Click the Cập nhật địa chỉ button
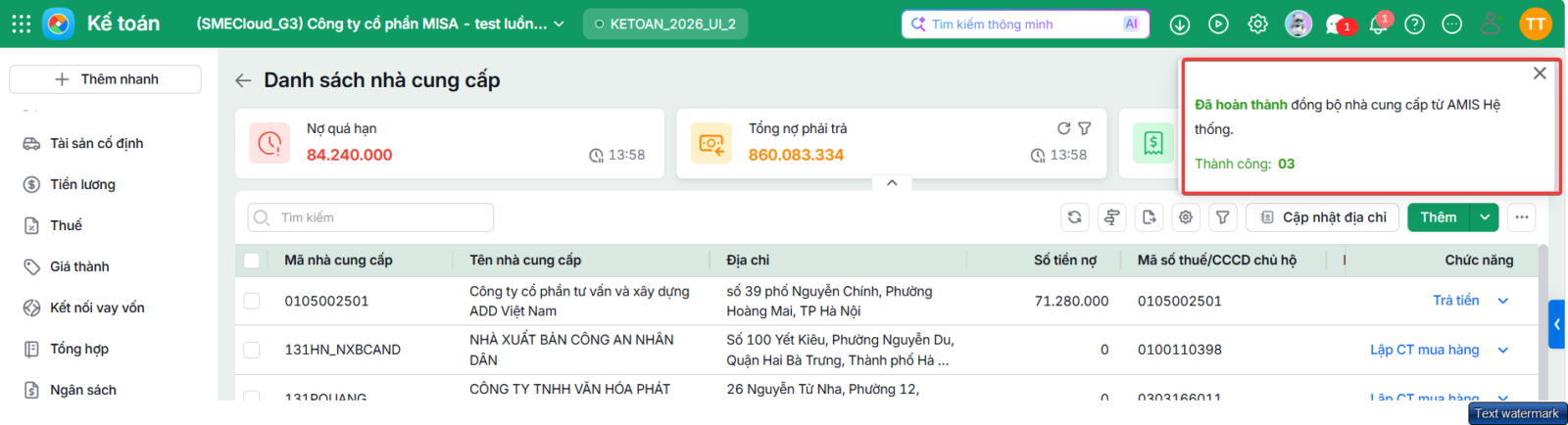 click(x=1322, y=217)
